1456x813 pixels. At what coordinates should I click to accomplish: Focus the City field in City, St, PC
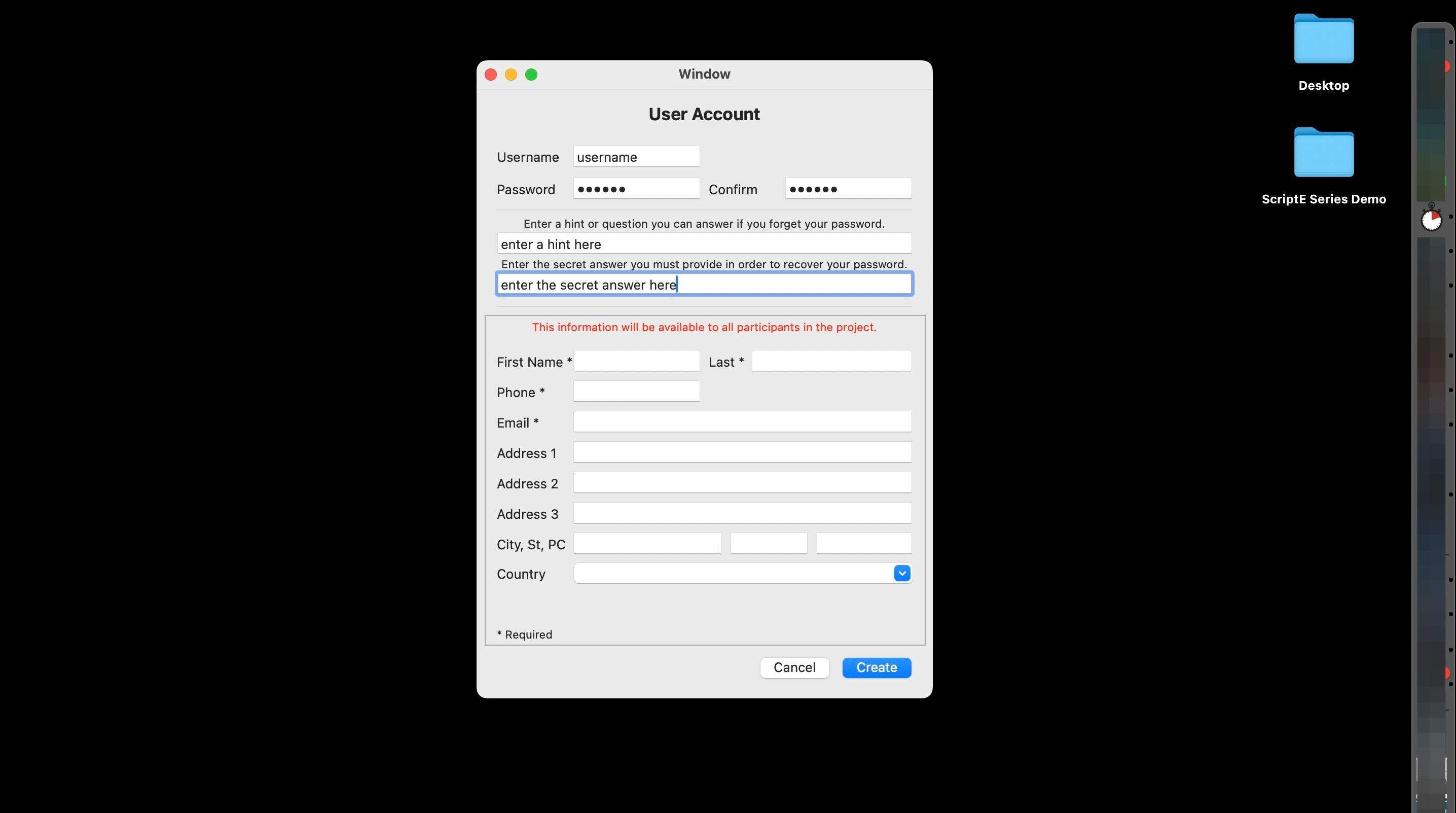pyautogui.click(x=646, y=544)
